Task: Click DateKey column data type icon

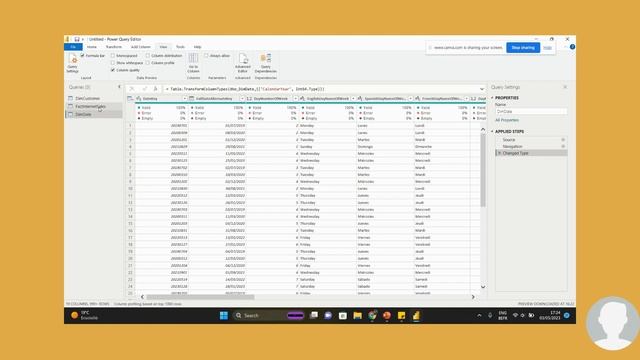Action: tap(139, 98)
